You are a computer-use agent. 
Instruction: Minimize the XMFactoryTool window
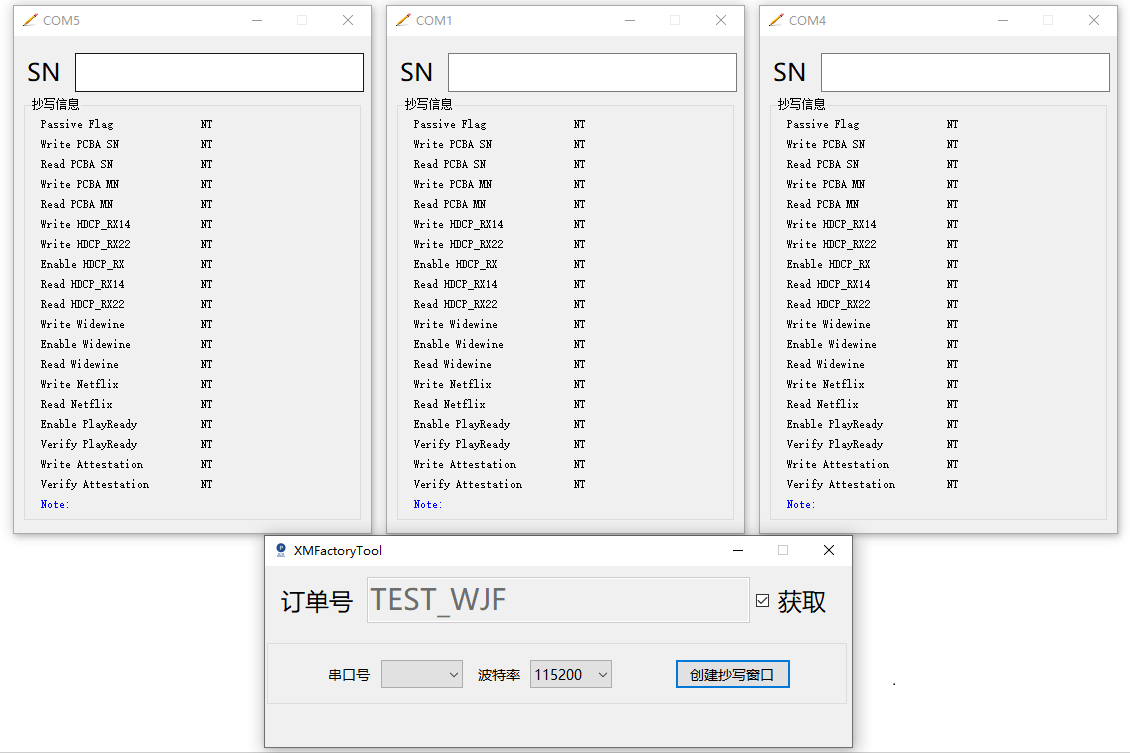tap(738, 550)
